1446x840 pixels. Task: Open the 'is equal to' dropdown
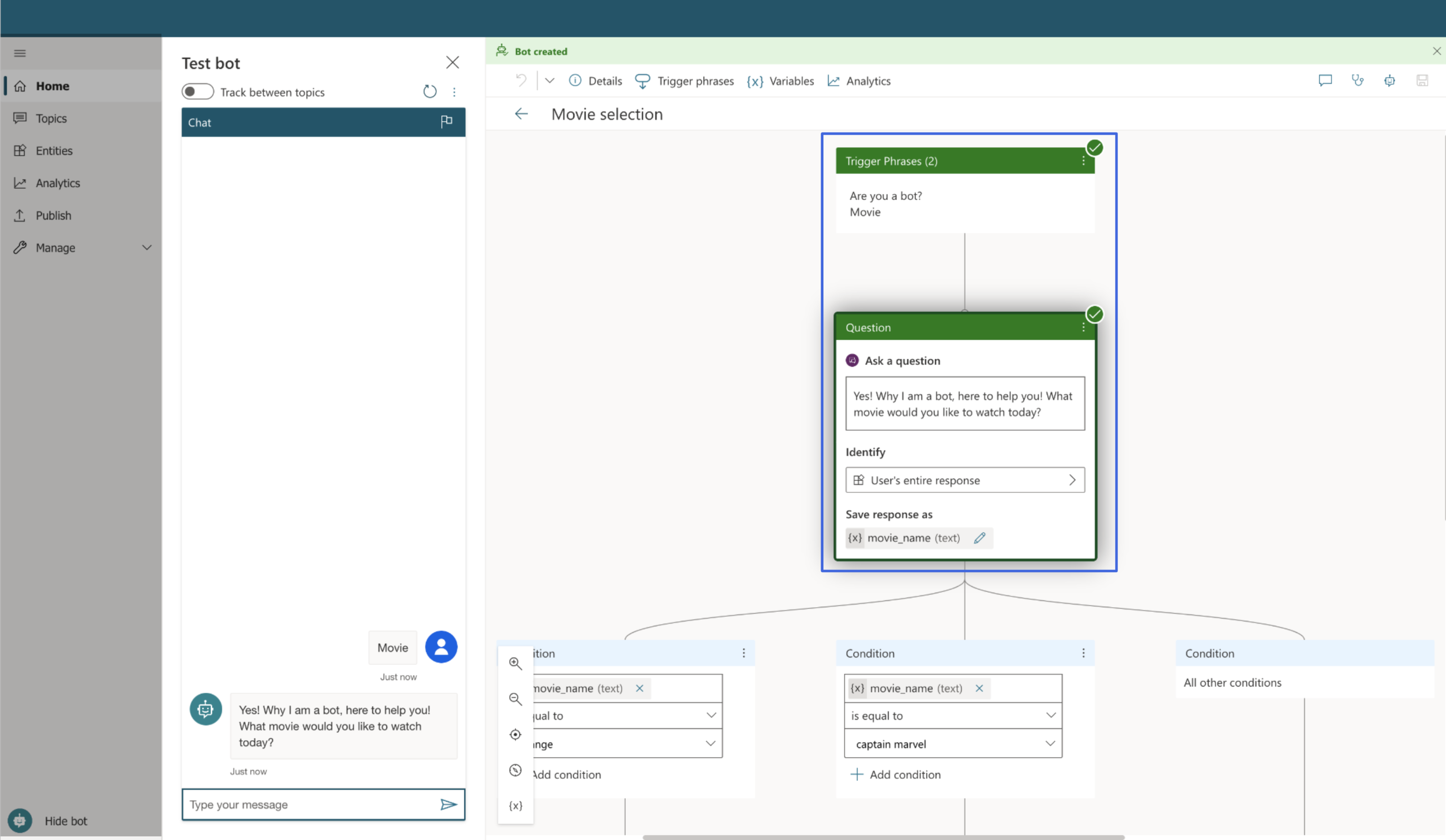(953, 716)
